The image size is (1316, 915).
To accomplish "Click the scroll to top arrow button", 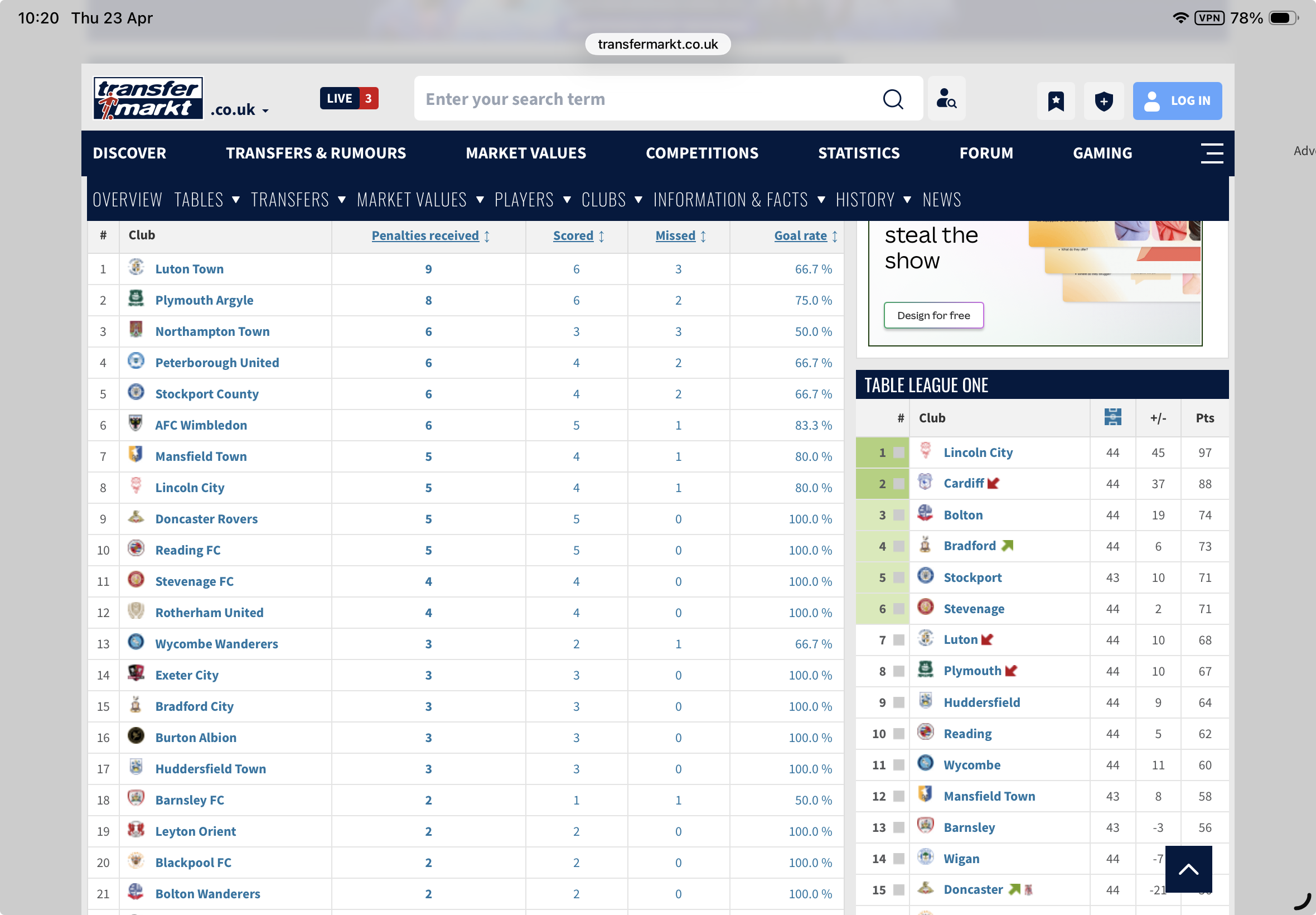I will [x=1188, y=869].
